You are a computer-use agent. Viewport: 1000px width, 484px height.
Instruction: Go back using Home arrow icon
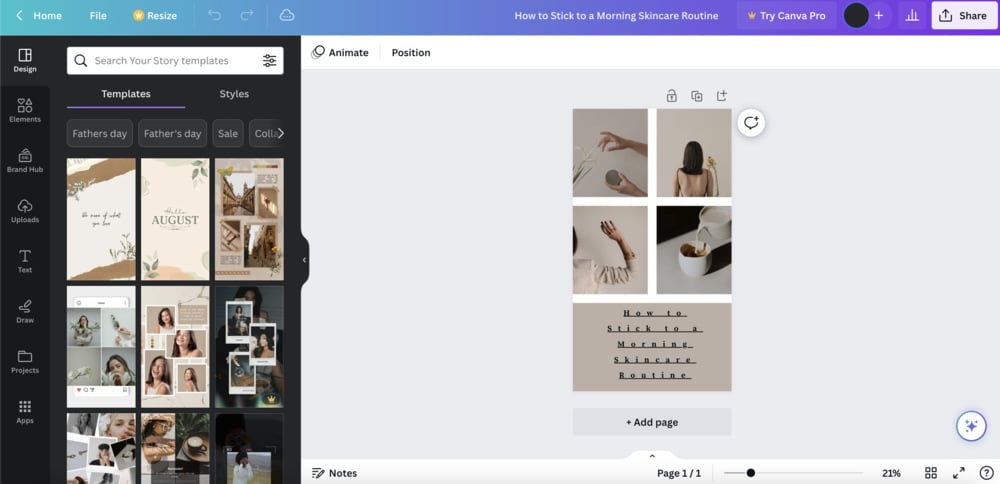(19, 15)
